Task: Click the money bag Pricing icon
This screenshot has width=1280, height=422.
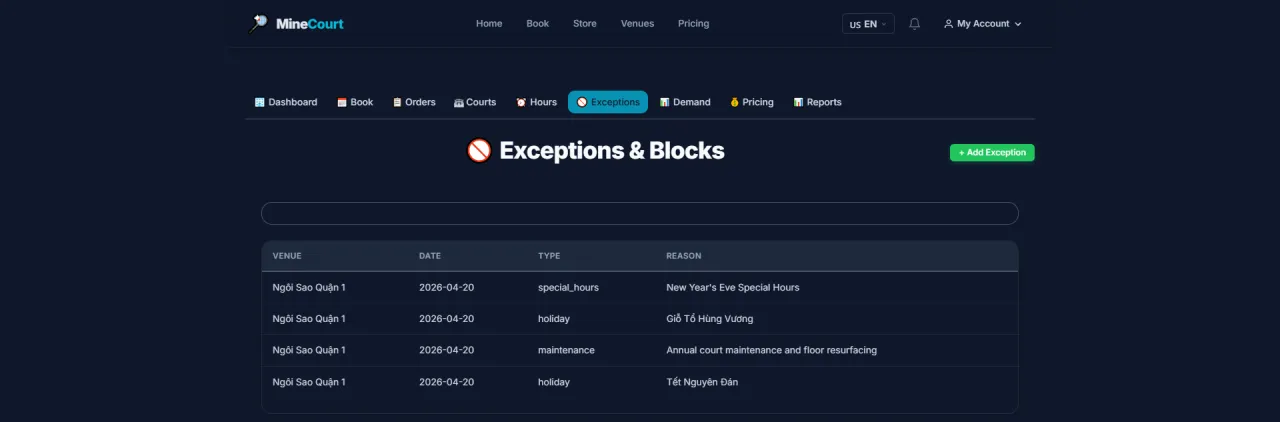Action: click(x=734, y=102)
